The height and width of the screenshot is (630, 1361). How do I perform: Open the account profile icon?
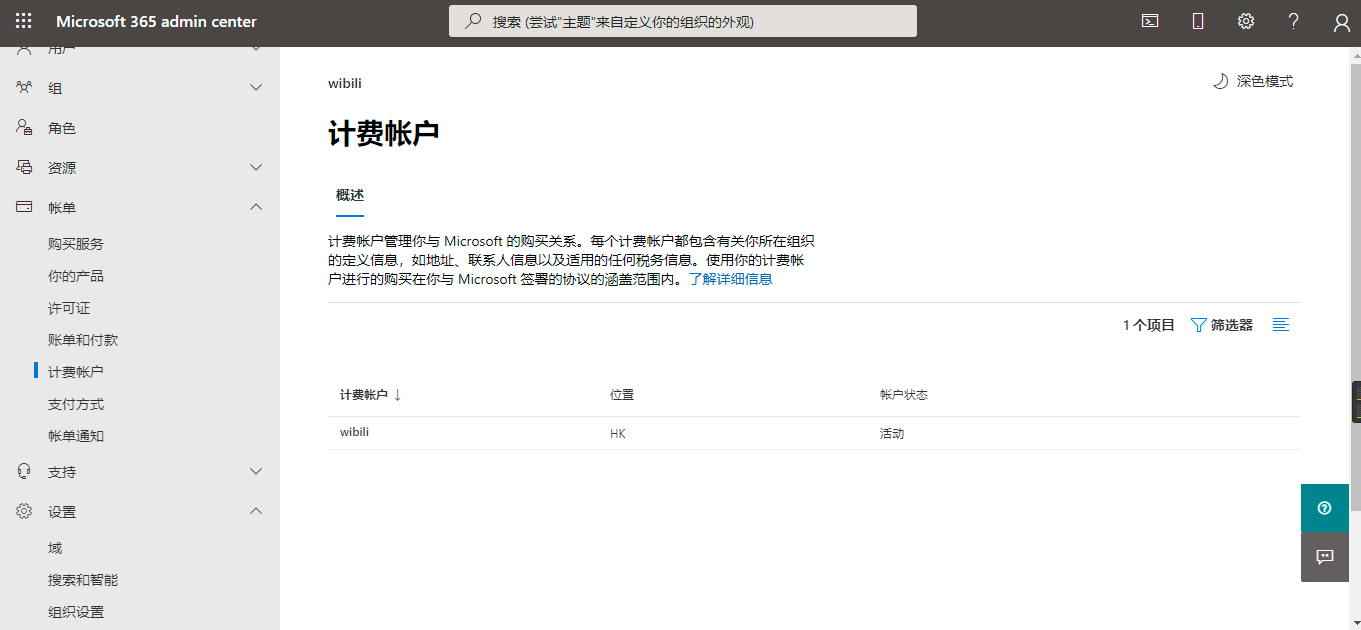coord(1342,22)
